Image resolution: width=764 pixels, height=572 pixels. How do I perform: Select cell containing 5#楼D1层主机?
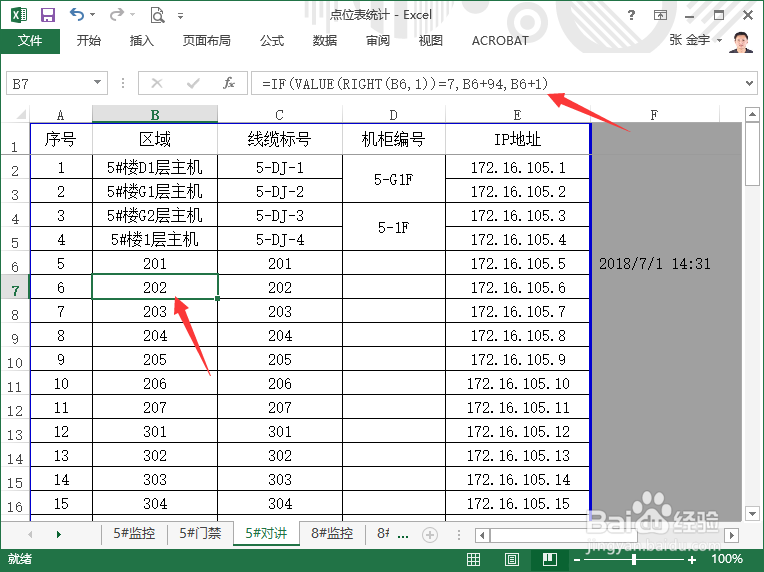pos(155,167)
